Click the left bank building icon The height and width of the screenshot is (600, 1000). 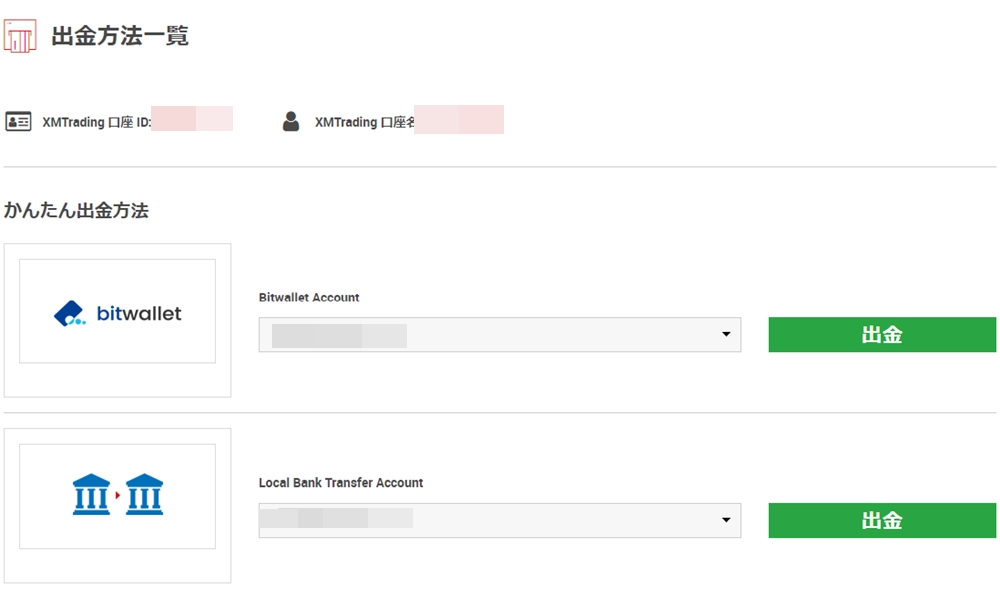[91, 495]
